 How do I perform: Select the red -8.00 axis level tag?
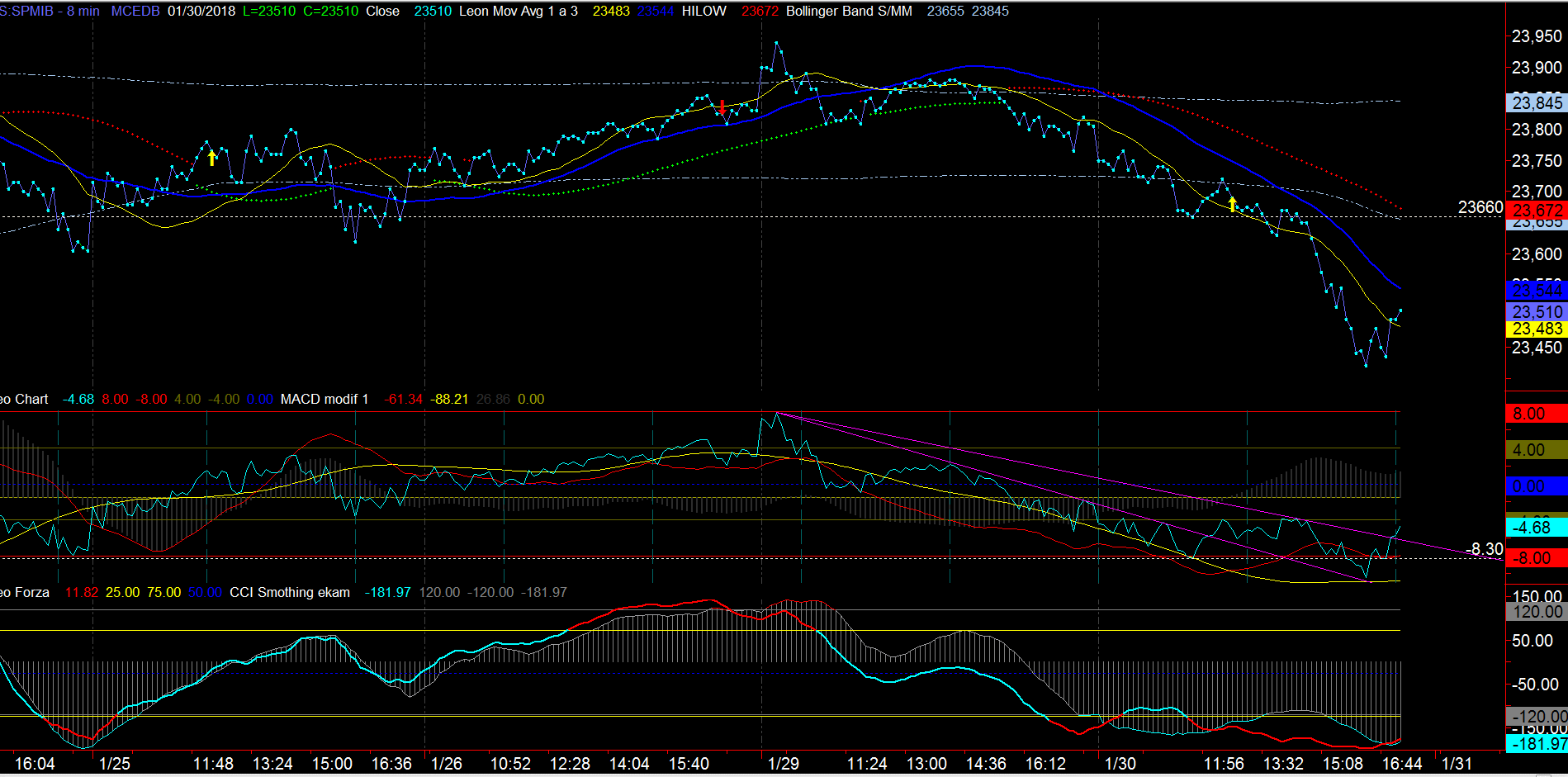click(x=1537, y=558)
